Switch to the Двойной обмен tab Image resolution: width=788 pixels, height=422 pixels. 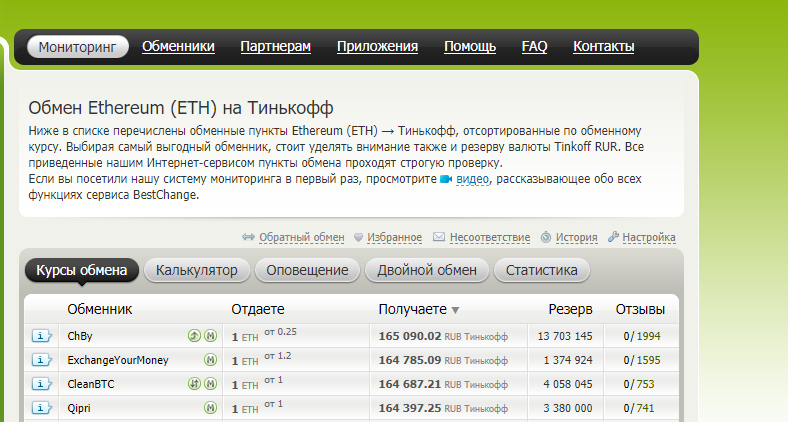427,270
